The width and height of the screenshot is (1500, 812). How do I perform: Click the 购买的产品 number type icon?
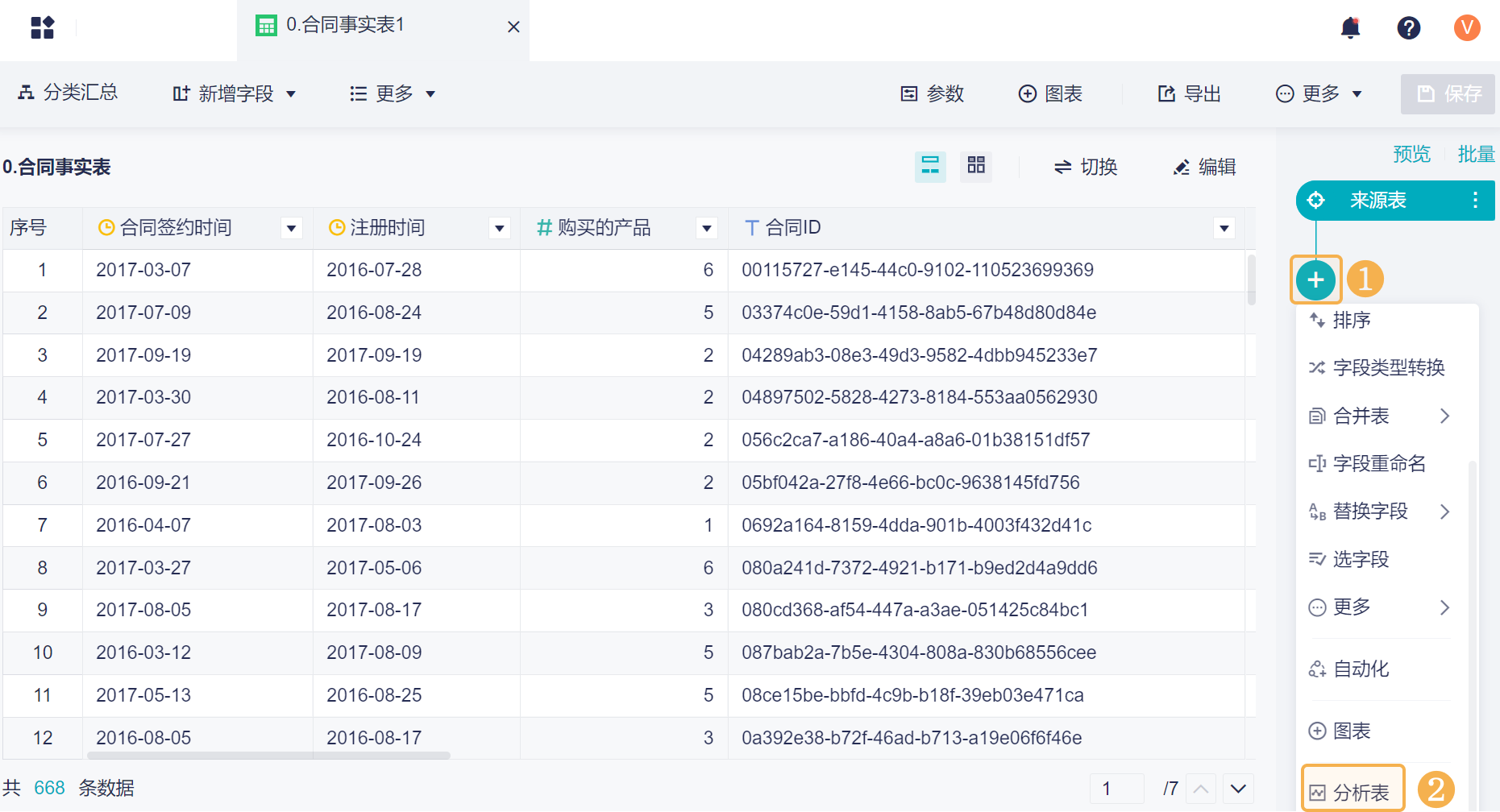pyautogui.click(x=544, y=228)
